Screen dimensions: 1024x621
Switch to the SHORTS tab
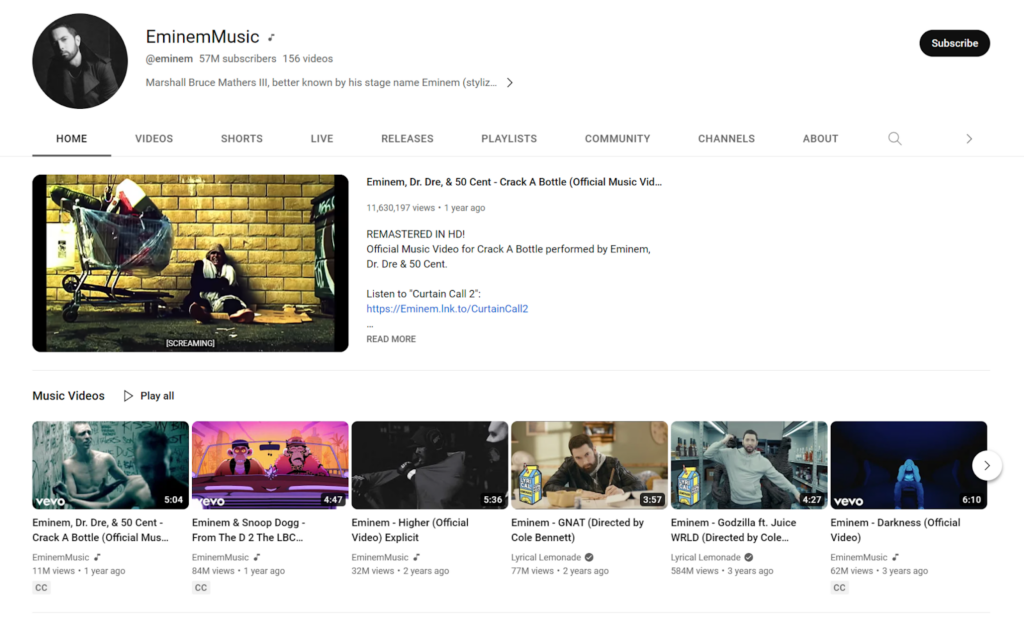click(242, 138)
